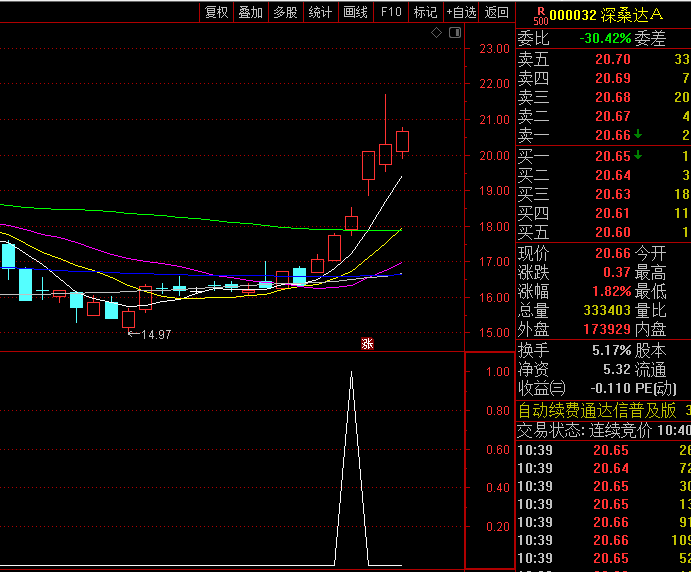Click the 卖五 price 20.70
This screenshot has width=691, height=572.
[x=612, y=59]
